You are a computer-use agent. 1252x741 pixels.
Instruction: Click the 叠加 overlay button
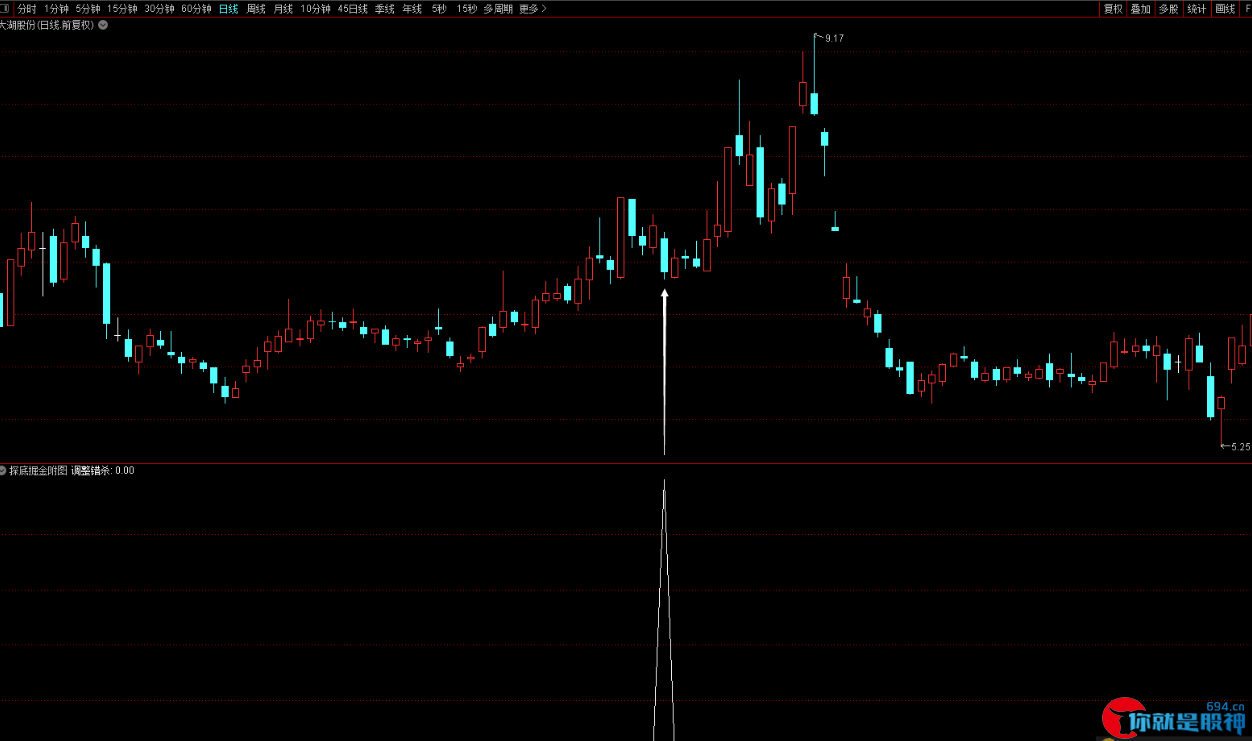1141,9
